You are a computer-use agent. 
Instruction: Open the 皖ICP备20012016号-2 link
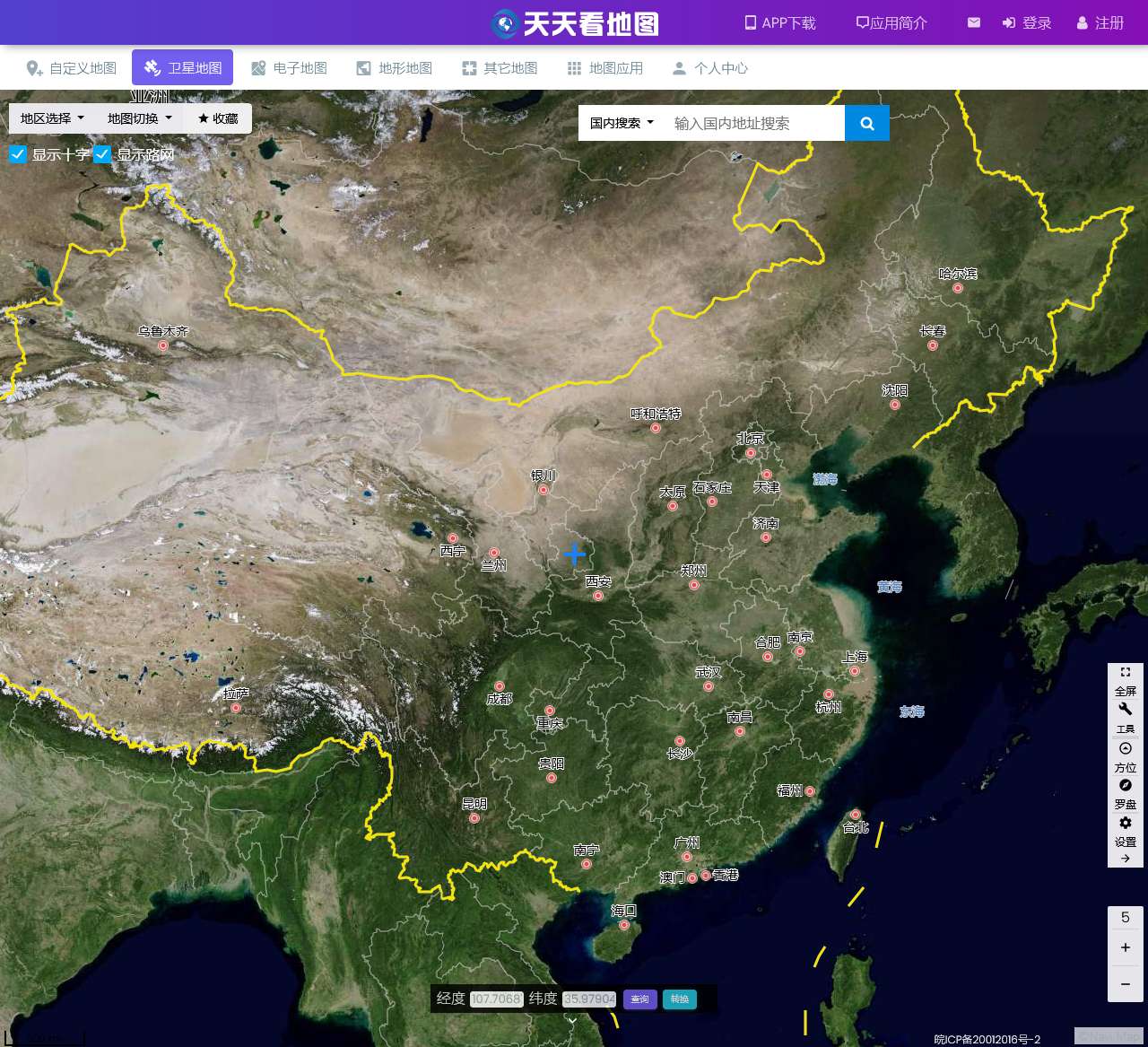click(x=987, y=1039)
